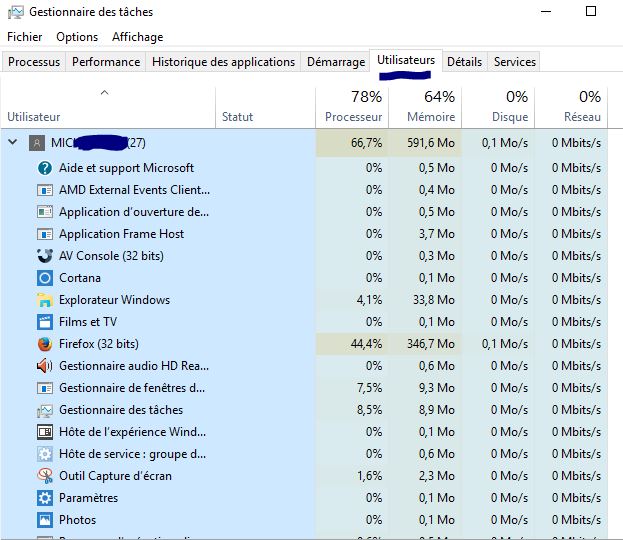Select the Explorateur Windows process name

114,300
